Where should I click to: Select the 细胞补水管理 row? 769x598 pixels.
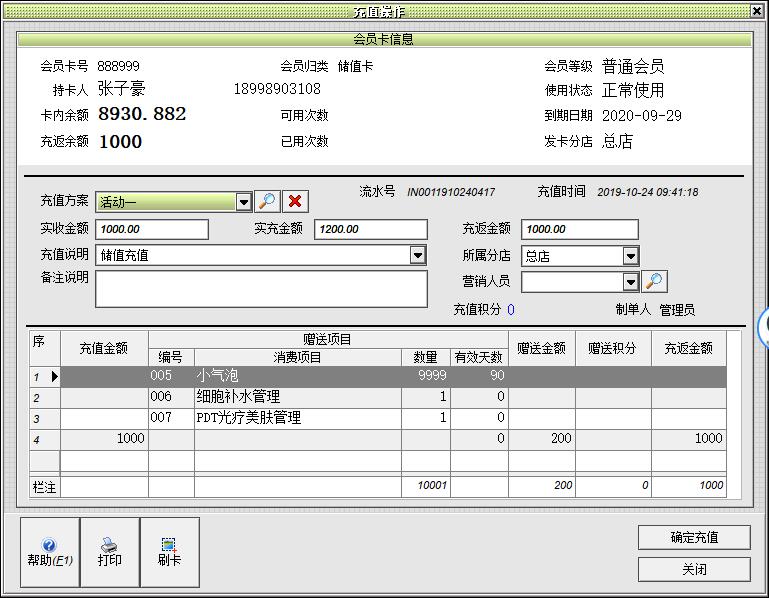[378, 396]
